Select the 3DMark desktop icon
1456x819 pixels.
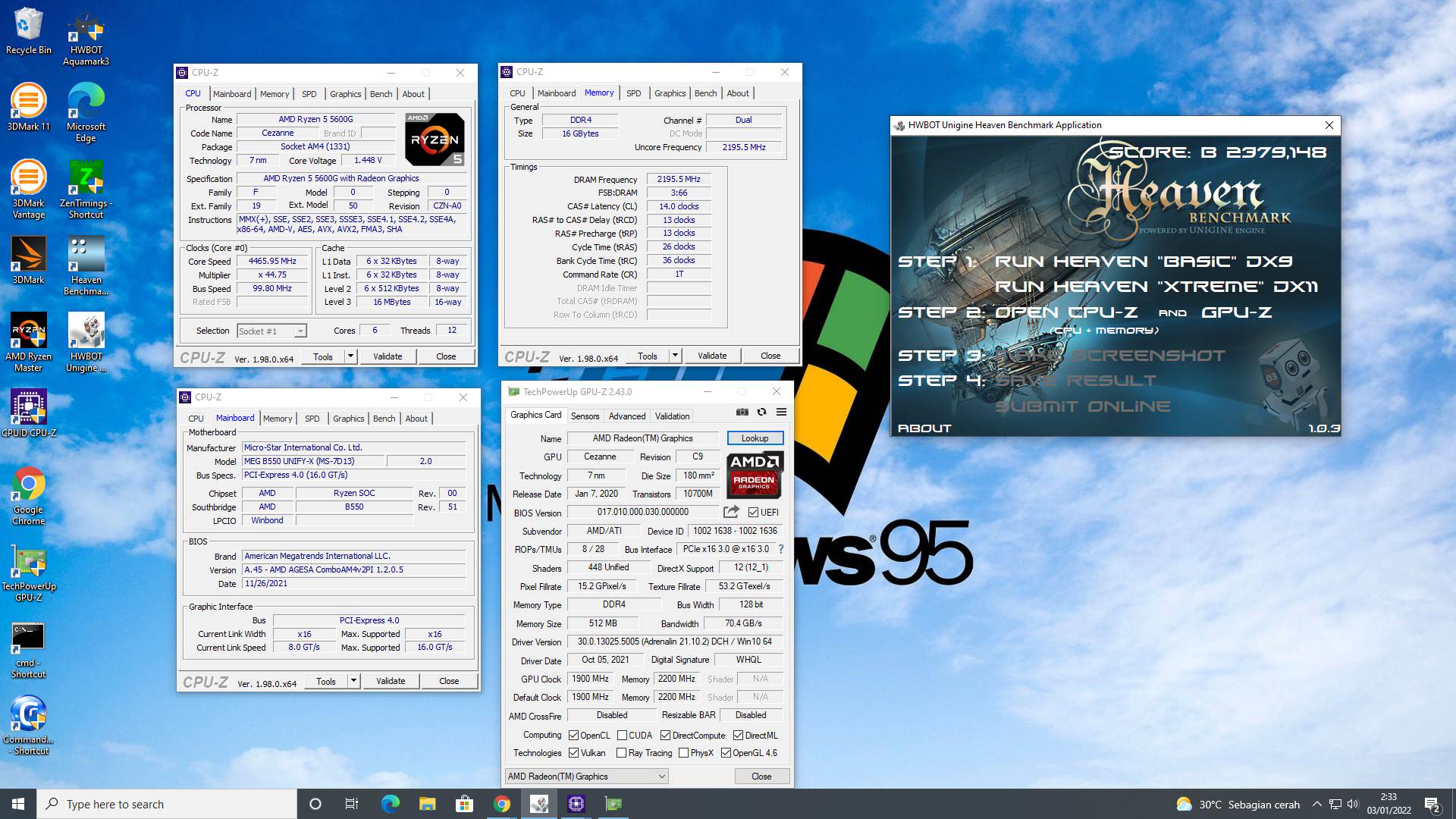[28, 261]
